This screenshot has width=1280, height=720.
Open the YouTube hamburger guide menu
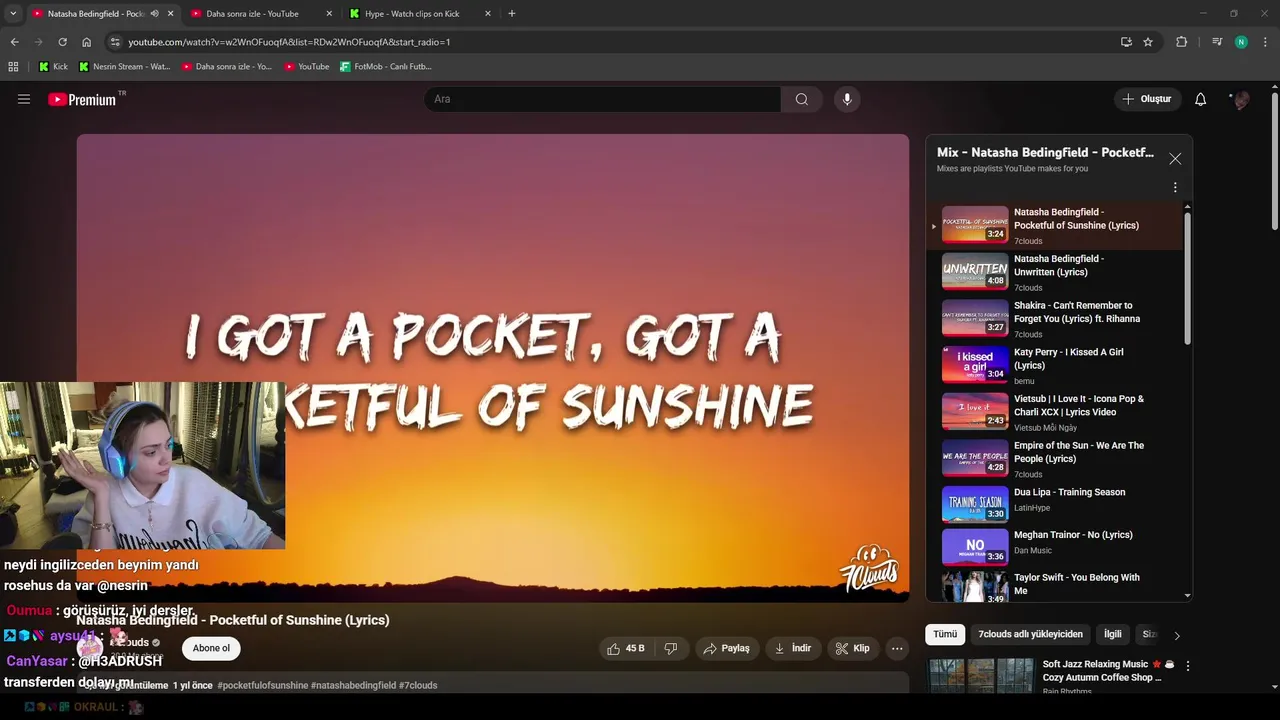[x=24, y=99]
